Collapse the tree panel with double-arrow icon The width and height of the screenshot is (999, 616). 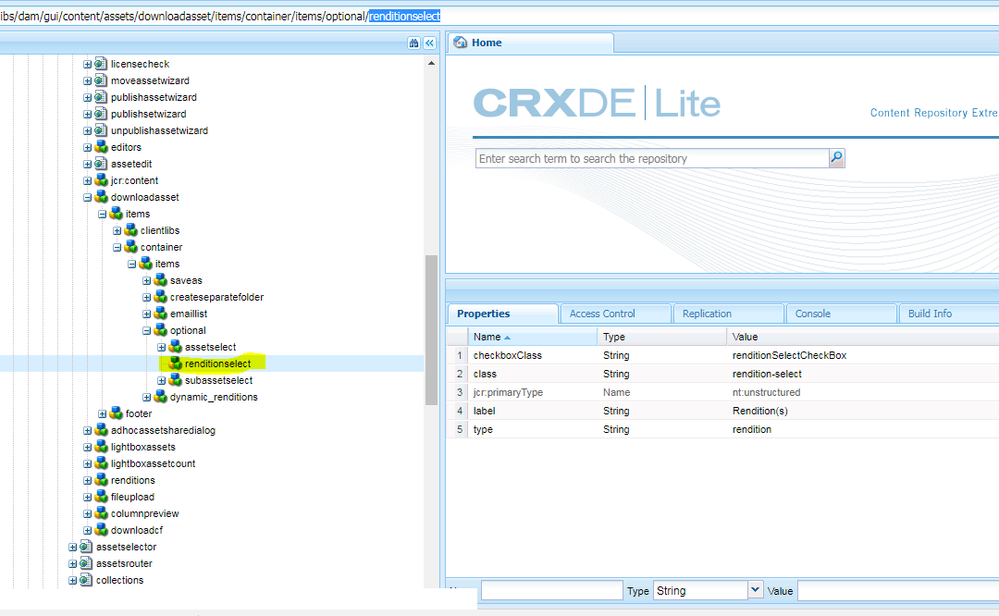coord(430,43)
